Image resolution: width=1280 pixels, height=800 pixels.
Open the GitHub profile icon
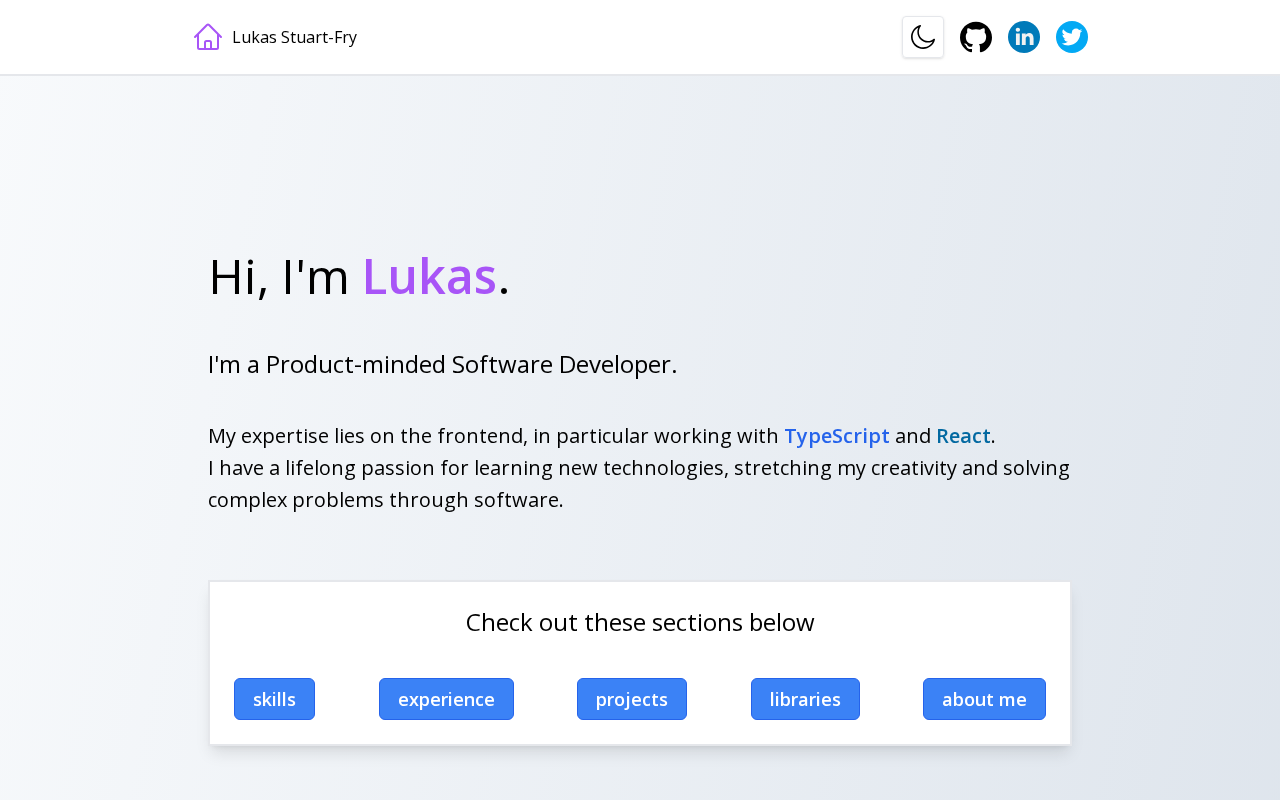976,37
